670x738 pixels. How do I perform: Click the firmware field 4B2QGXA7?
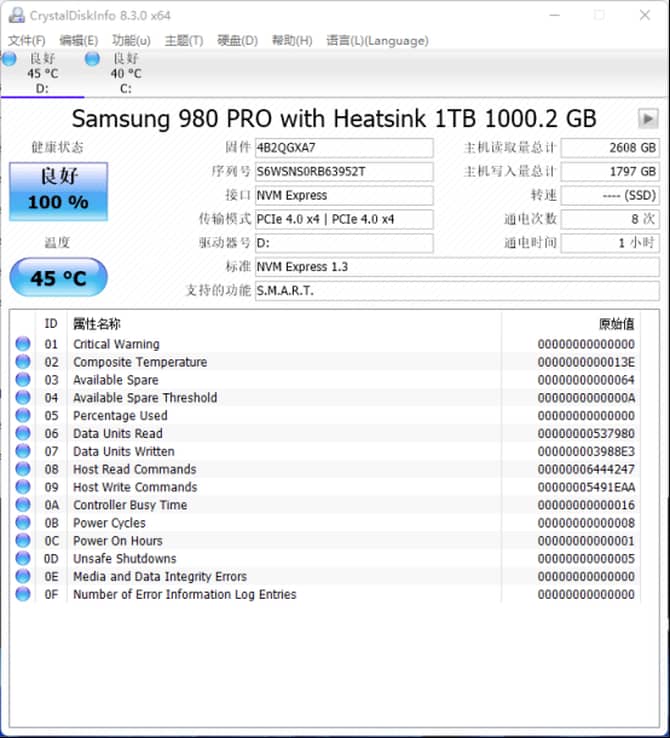(x=344, y=148)
